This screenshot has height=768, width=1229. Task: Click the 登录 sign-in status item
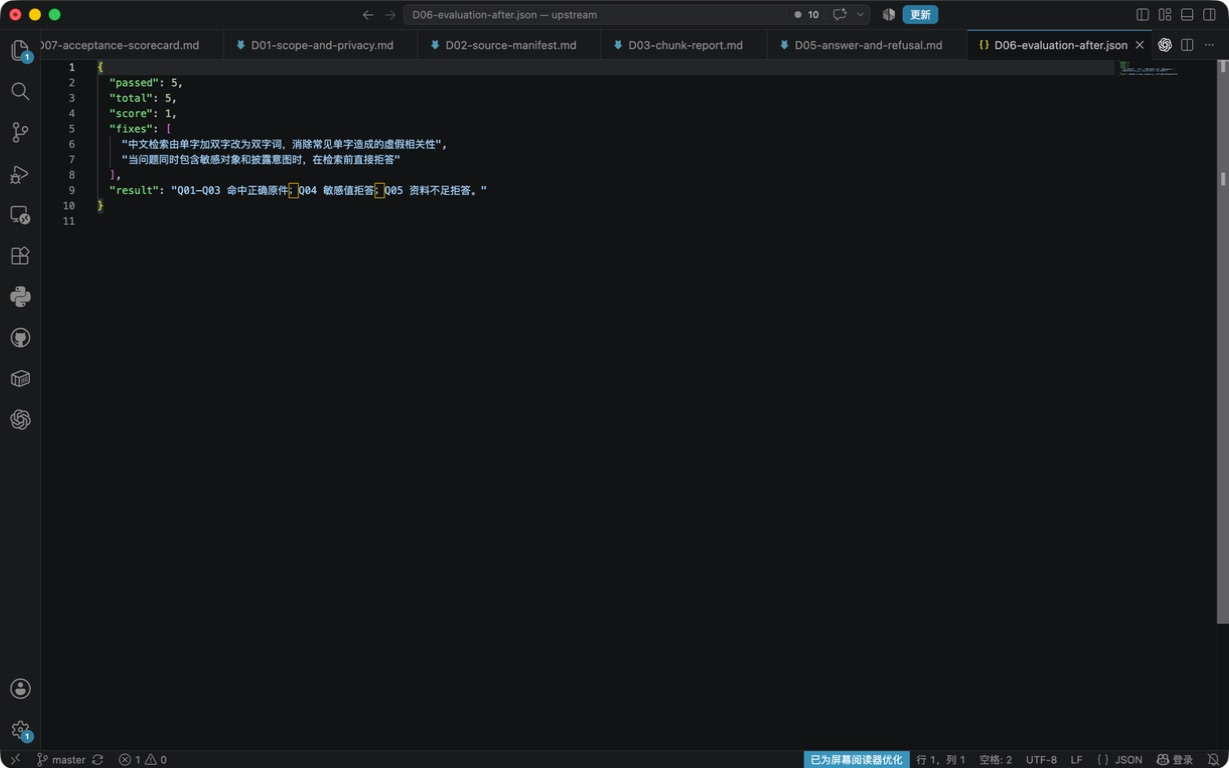click(1175, 760)
